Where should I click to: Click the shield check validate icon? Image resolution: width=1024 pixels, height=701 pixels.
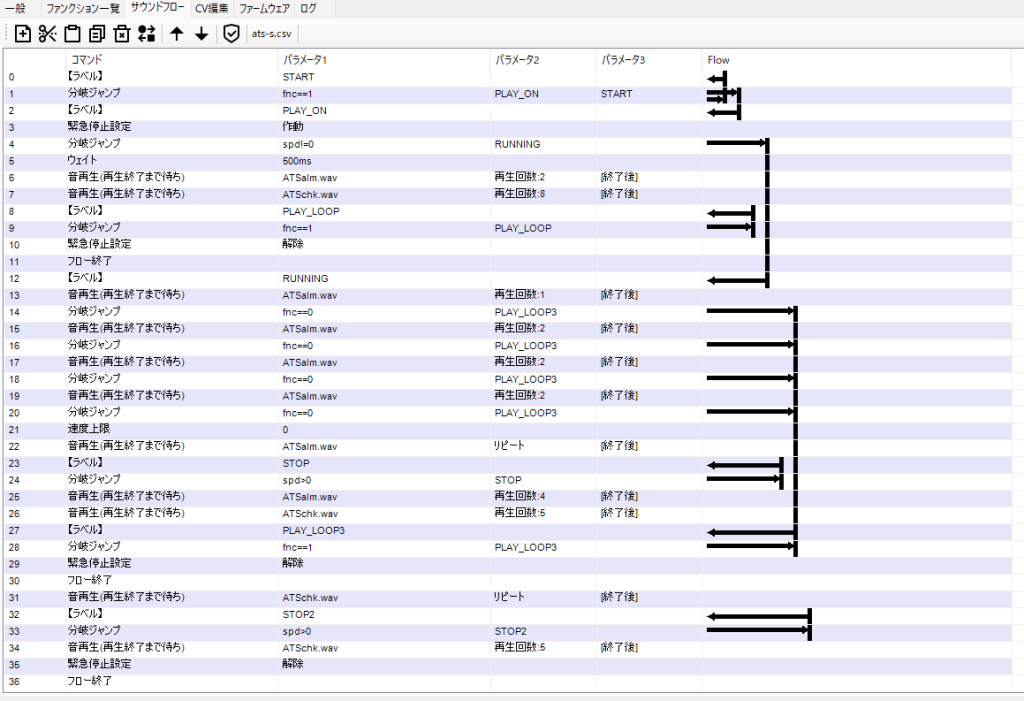[x=231, y=34]
